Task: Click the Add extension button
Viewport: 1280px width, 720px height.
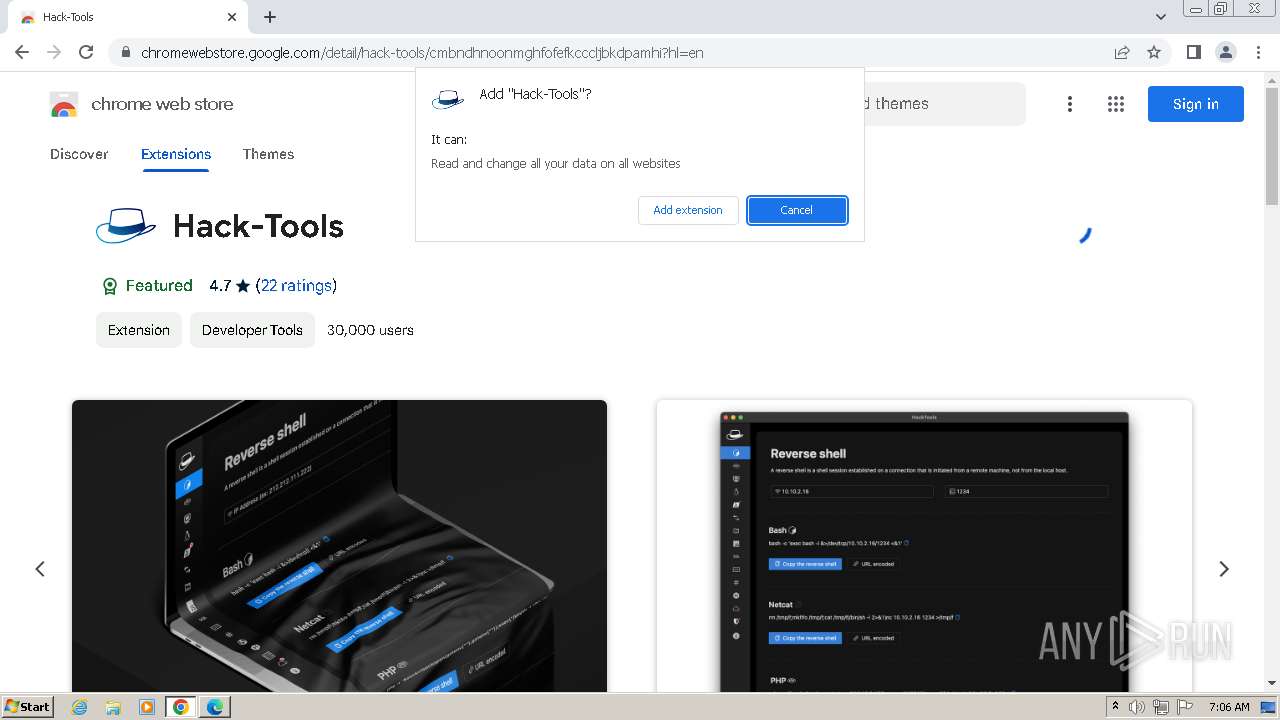Action: click(x=688, y=210)
